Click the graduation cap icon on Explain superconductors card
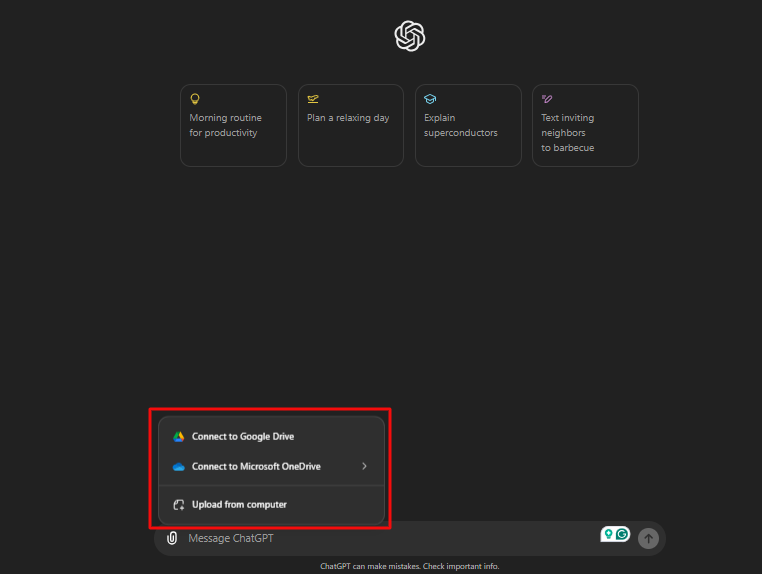 click(430, 99)
